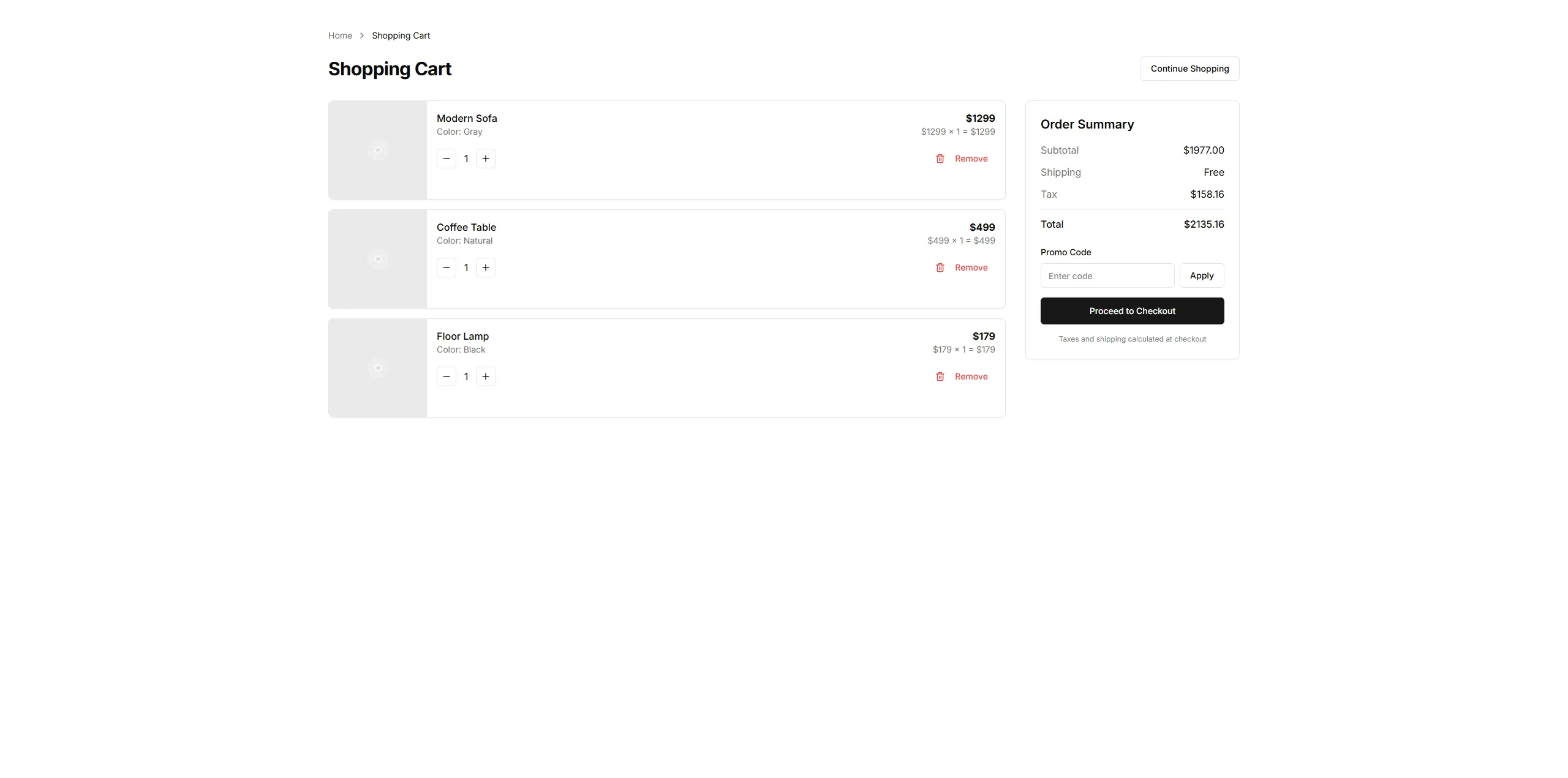
Task: Click the trash icon for Coffee Table
Action: coord(940,267)
